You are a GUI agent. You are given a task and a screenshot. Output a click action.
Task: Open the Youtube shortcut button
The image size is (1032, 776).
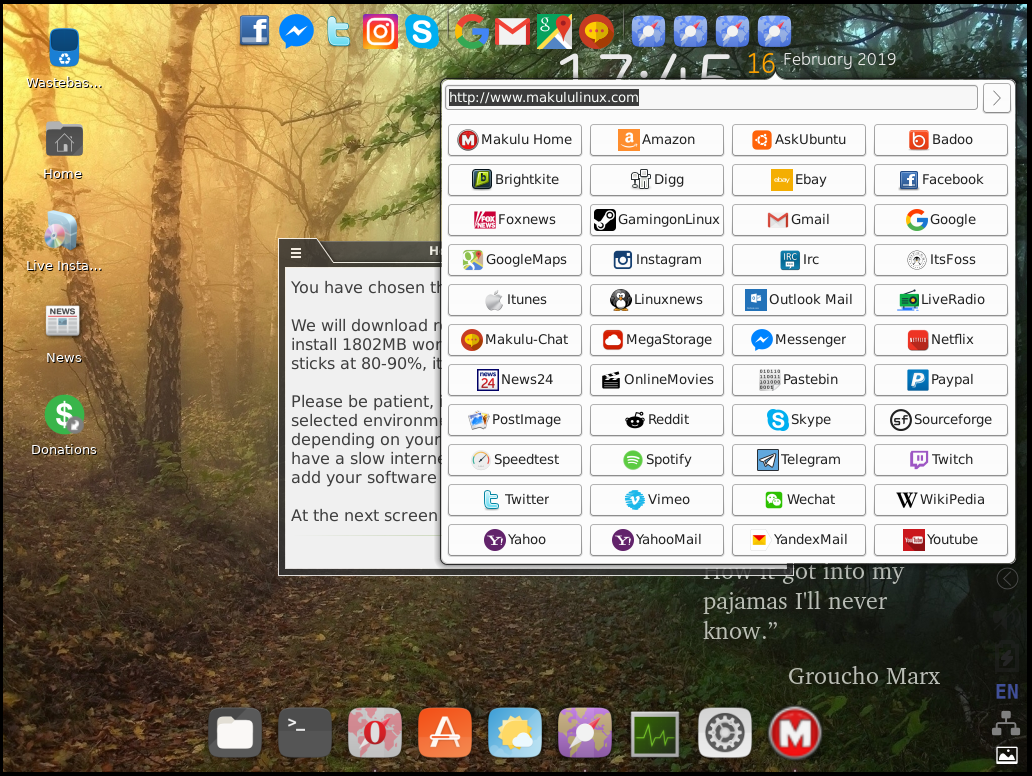point(940,539)
